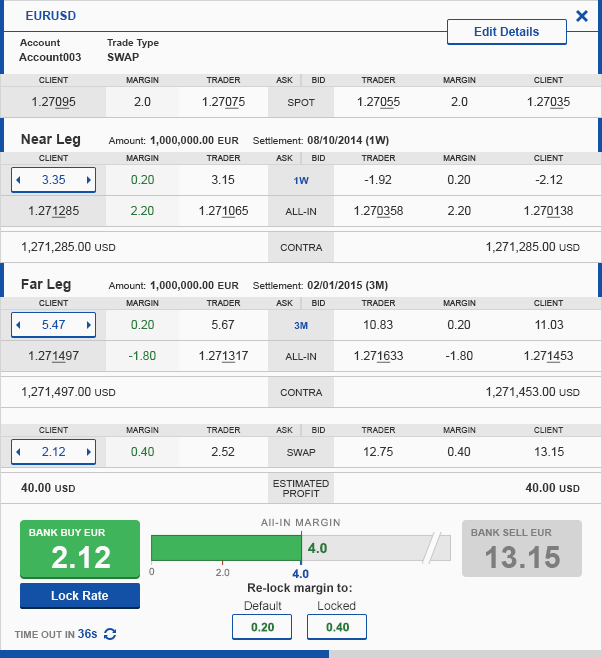The image size is (602, 658).
Task: Decrease swap client 2.12 value
Action: pyautogui.click(x=18, y=452)
